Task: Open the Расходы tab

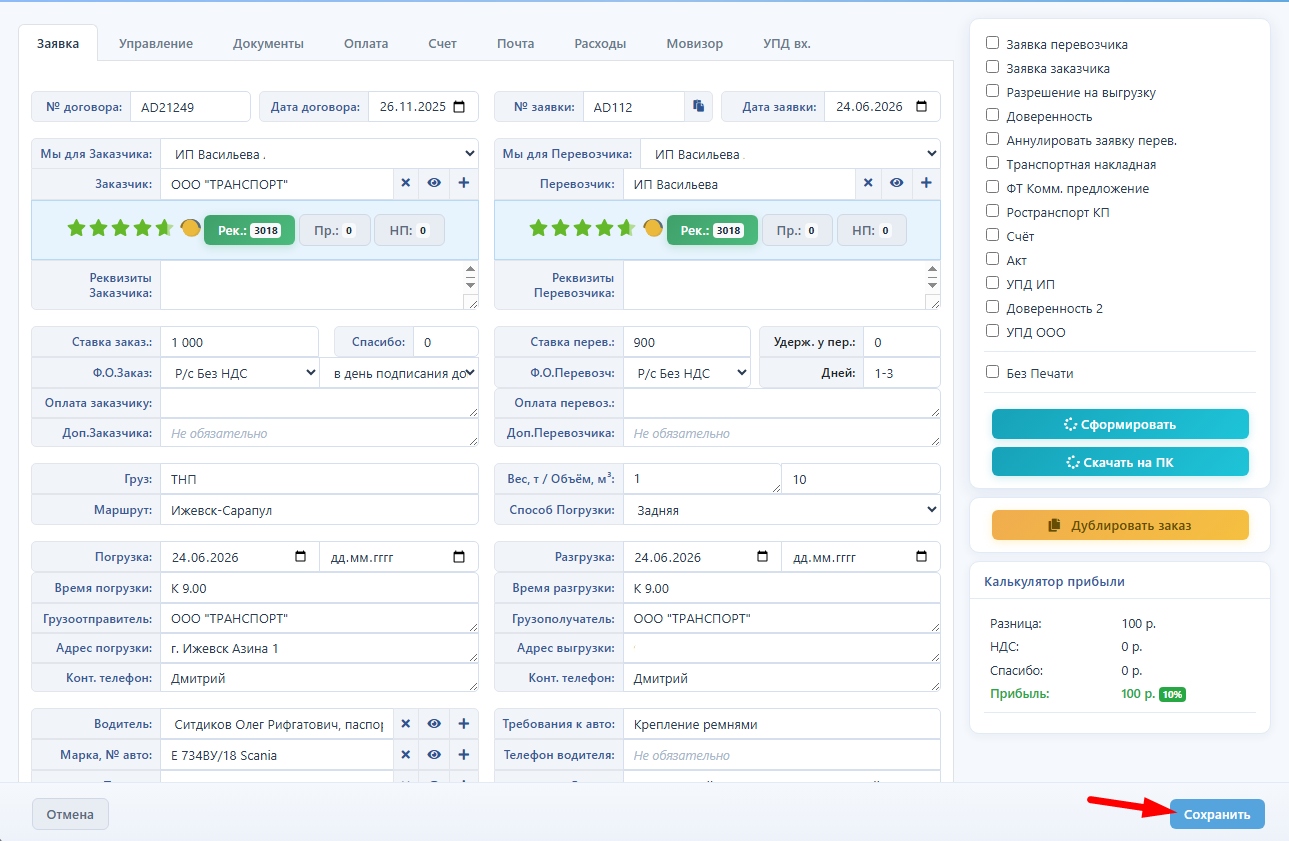Action: coord(600,43)
